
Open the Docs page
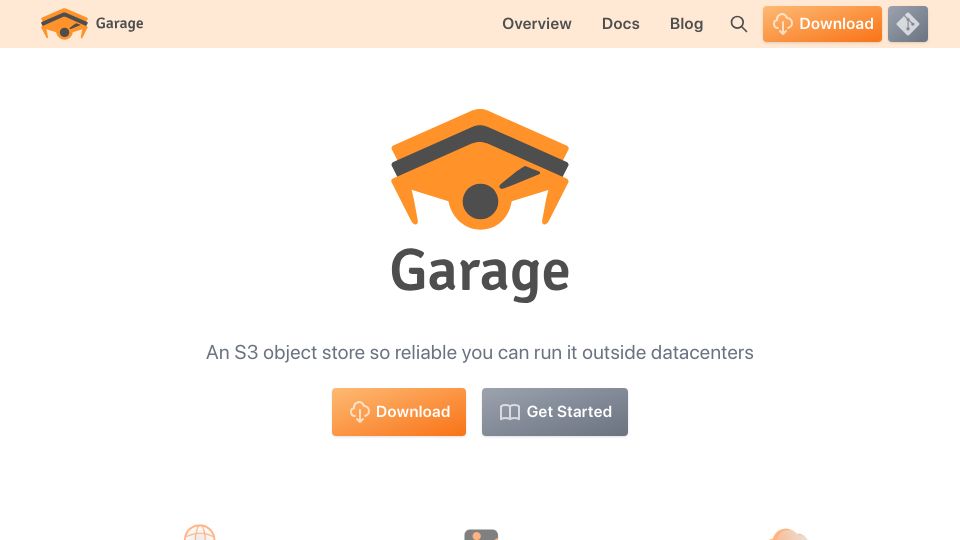pyautogui.click(x=620, y=24)
